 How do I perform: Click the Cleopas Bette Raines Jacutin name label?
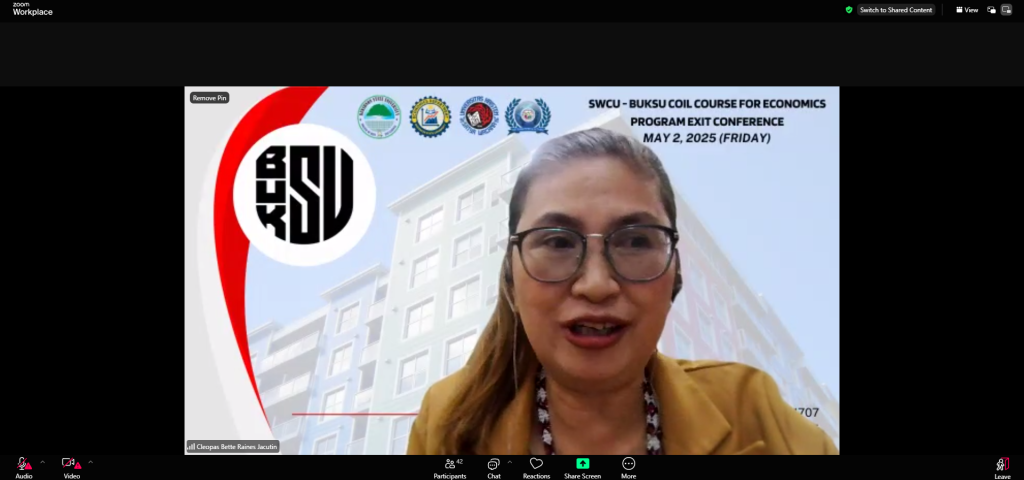tap(232, 447)
